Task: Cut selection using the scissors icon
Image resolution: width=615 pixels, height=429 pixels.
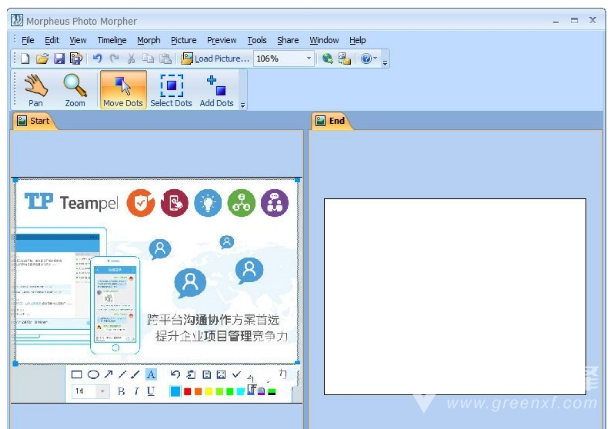Action: [x=131, y=59]
